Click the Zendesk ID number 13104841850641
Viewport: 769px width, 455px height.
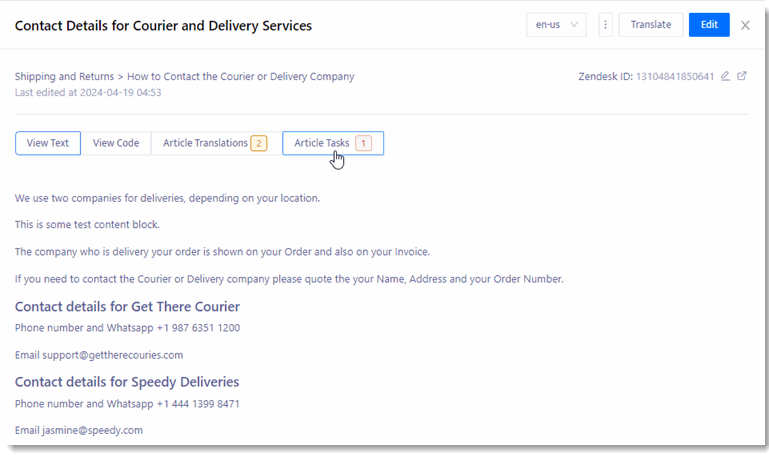click(x=675, y=76)
